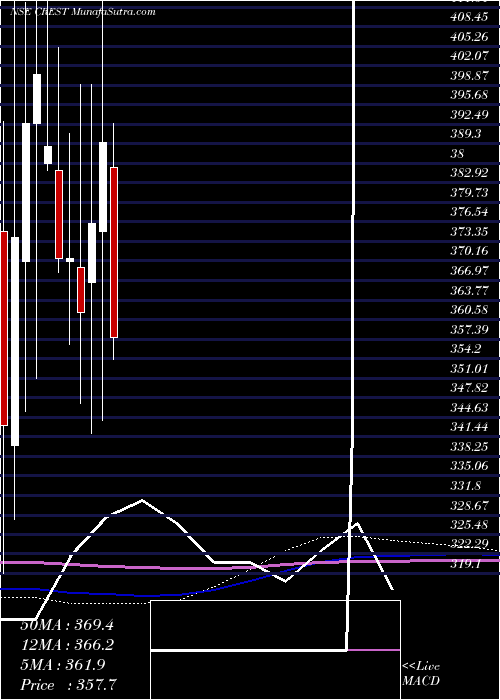Click the 344.63 price axis label
Viewport: 500px width, 700px height.
469,407
